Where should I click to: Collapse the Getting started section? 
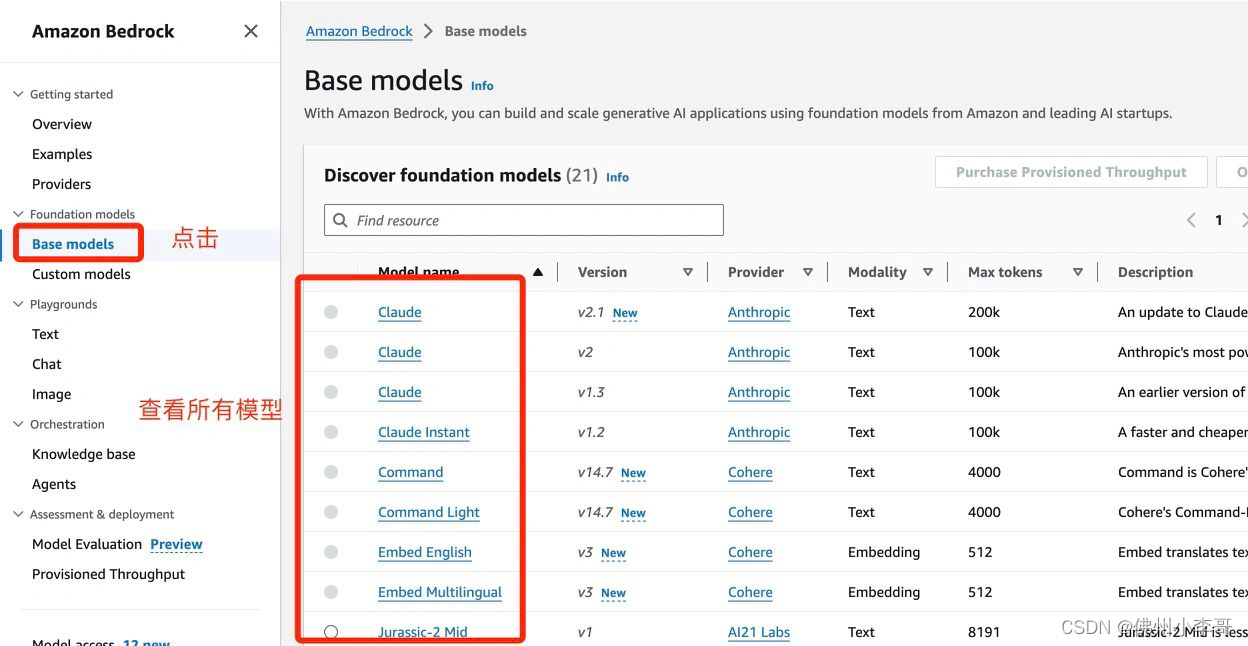coord(18,94)
